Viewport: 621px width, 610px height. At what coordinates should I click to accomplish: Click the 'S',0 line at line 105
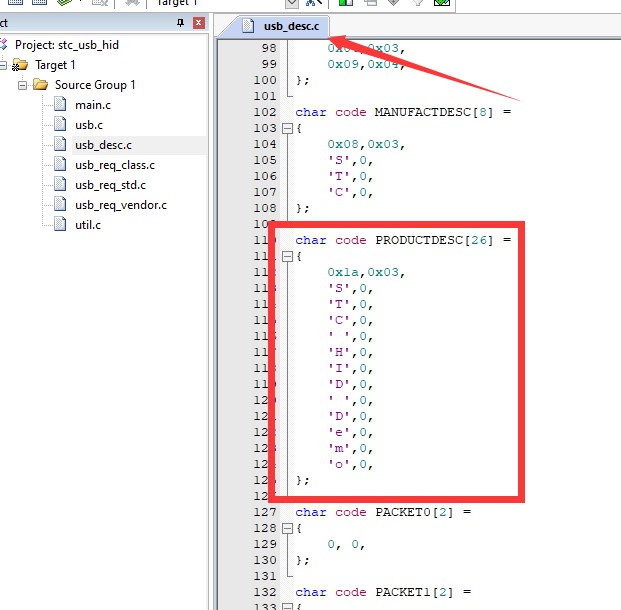pyautogui.click(x=350, y=160)
